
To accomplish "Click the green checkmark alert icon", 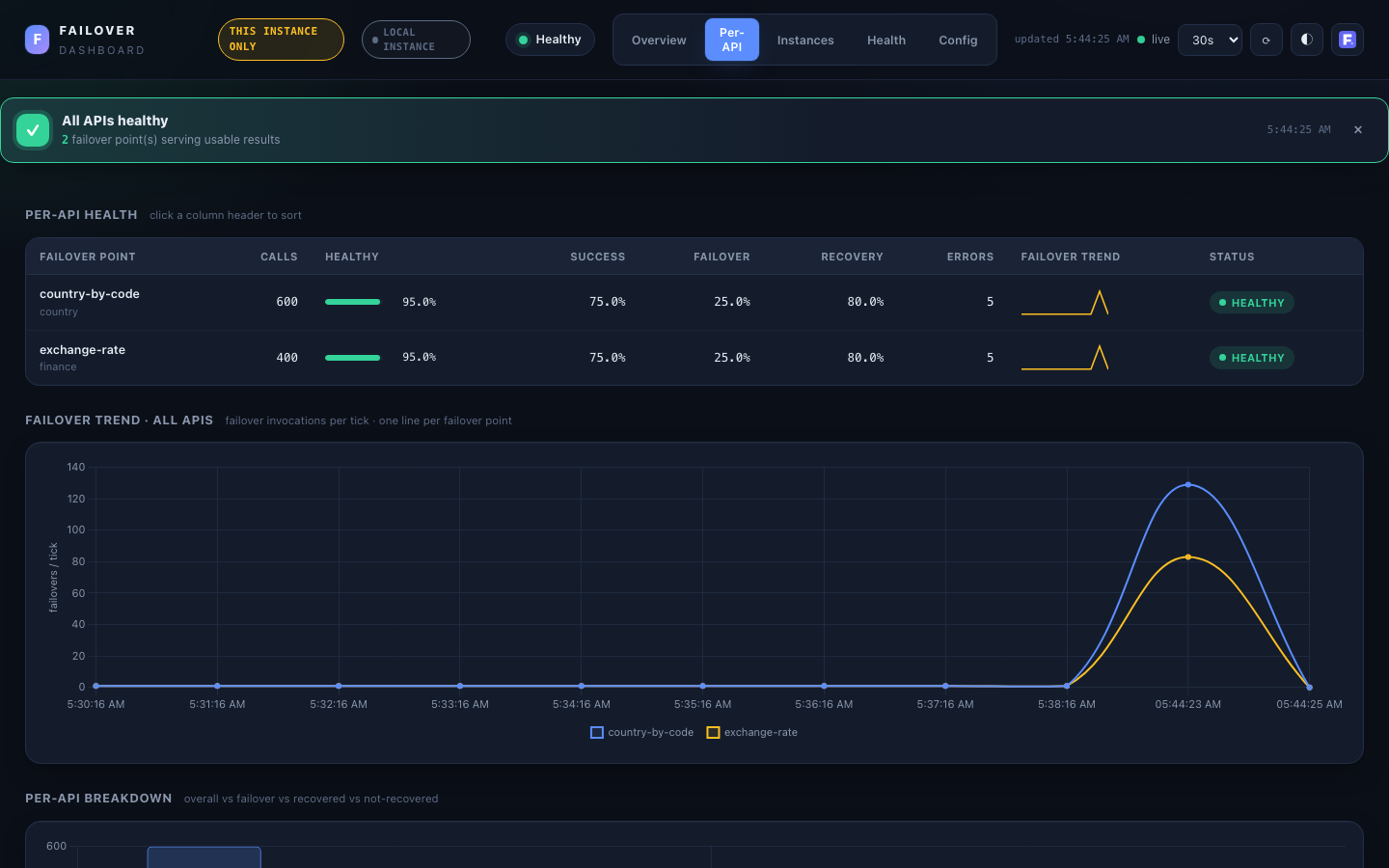I will pyautogui.click(x=33, y=130).
